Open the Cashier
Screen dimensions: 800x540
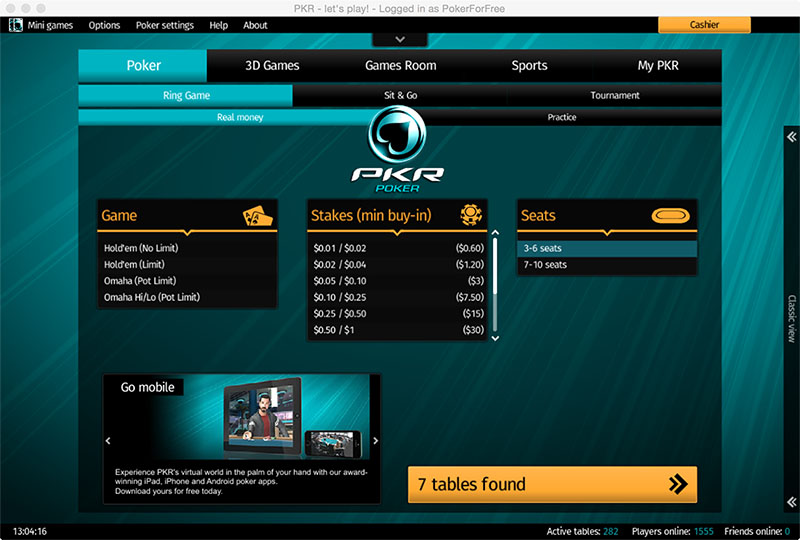click(x=704, y=24)
